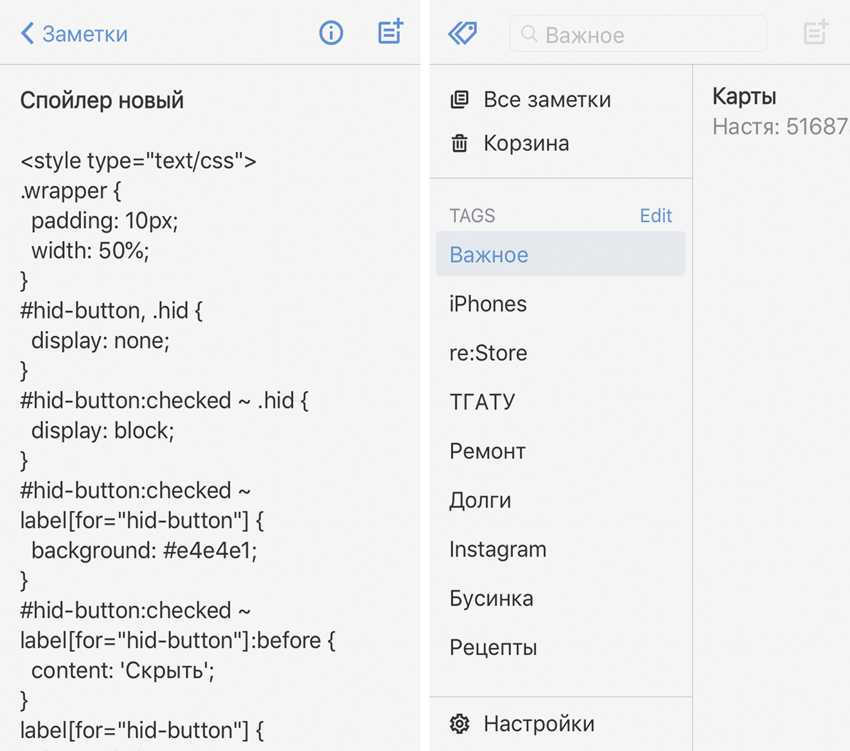Viewport: 850px width, 751px height.
Task: Click the Спойлер новый note title
Action: pyautogui.click(x=102, y=100)
